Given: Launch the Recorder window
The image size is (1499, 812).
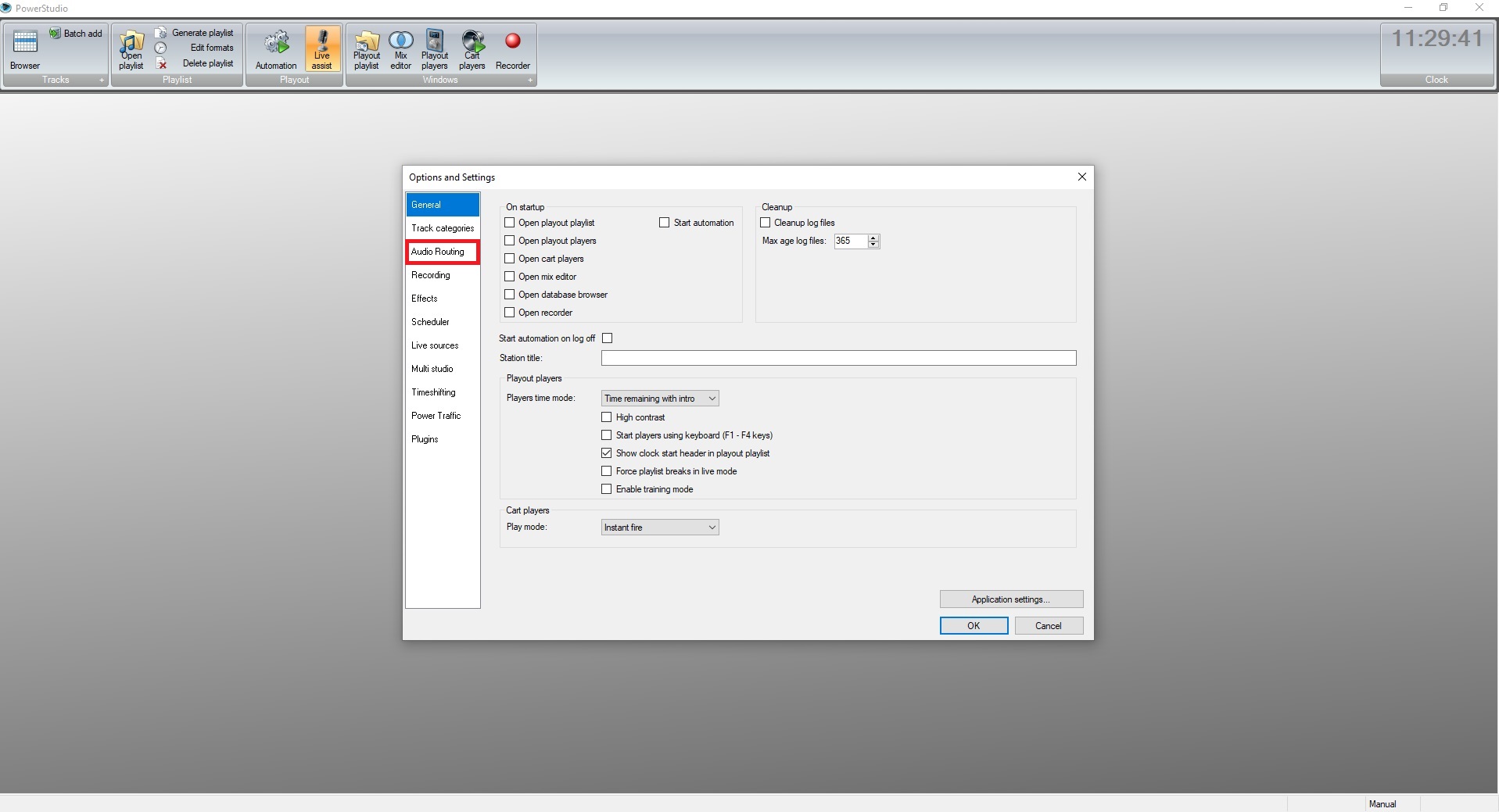Looking at the screenshot, I should 513,48.
